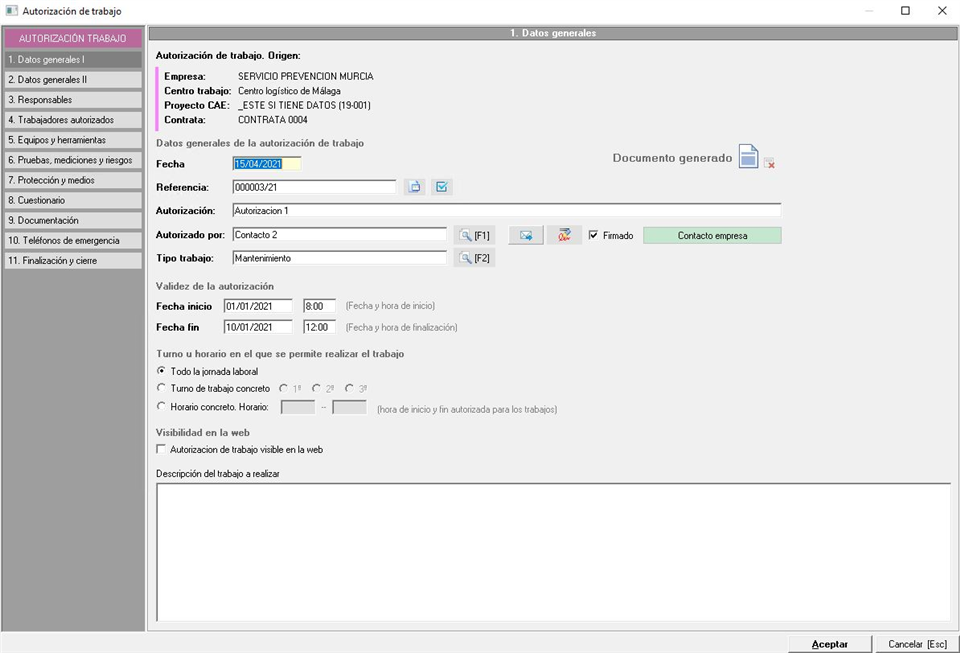Click the Cancelar [Esc] button
This screenshot has width=960, height=653.
pyautogui.click(x=916, y=644)
